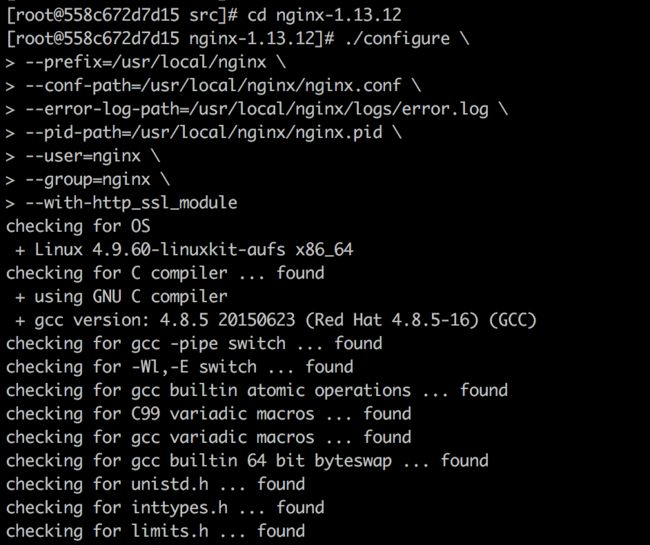
Task: Select the --pid-path nginx.pid line
Action: point(204,133)
